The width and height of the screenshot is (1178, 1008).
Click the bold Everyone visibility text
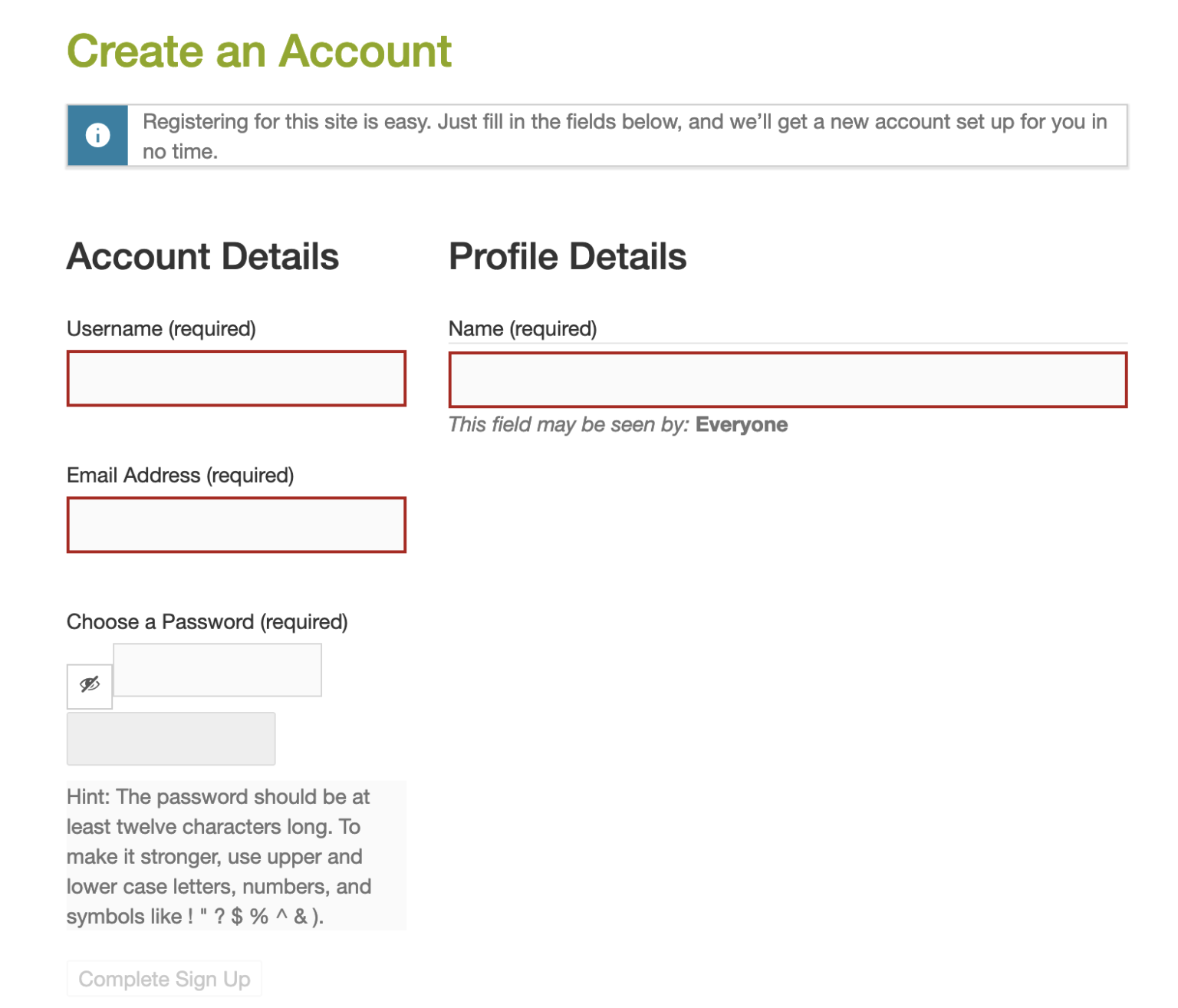tap(742, 425)
